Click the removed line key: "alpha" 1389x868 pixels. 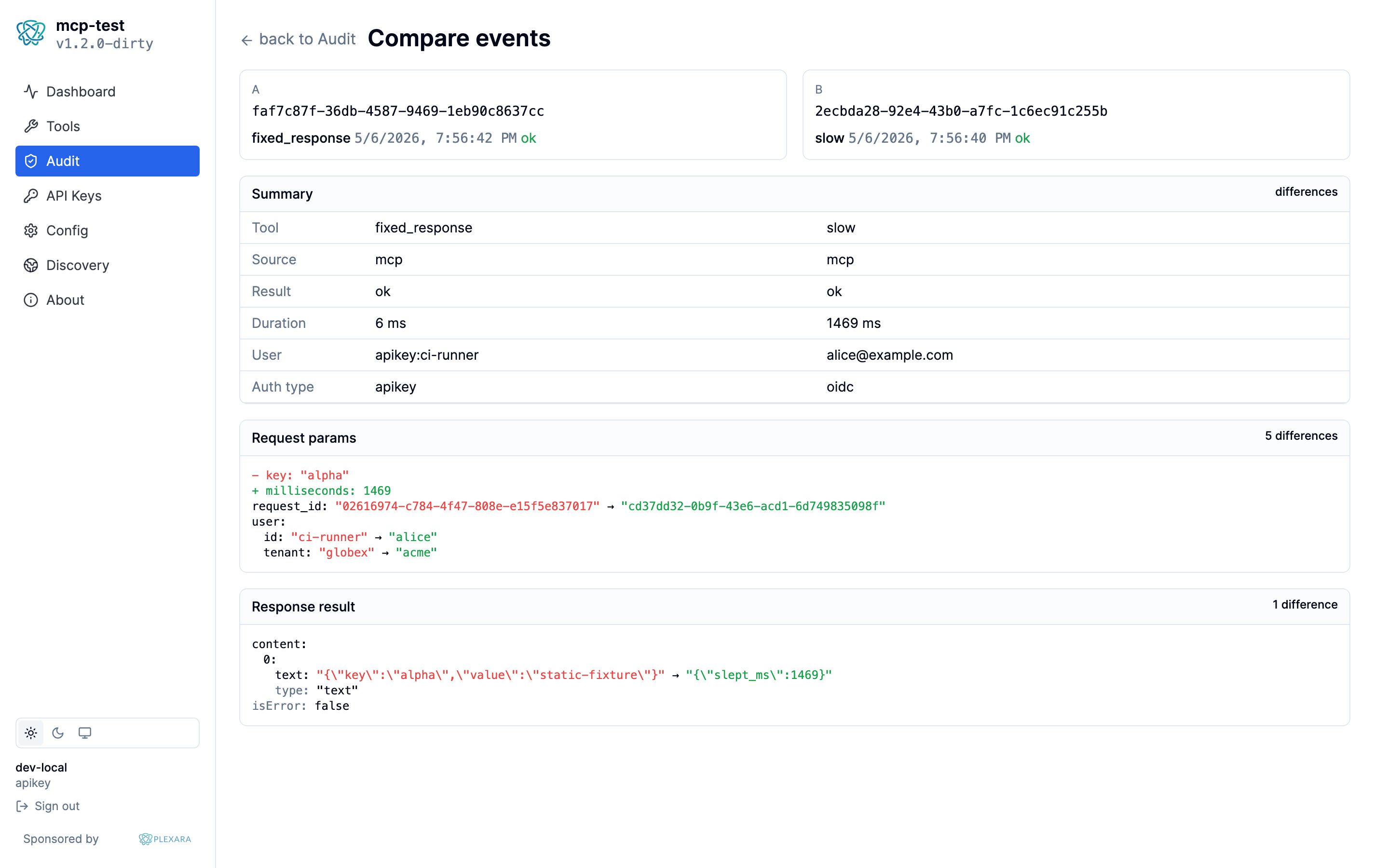(x=300, y=475)
